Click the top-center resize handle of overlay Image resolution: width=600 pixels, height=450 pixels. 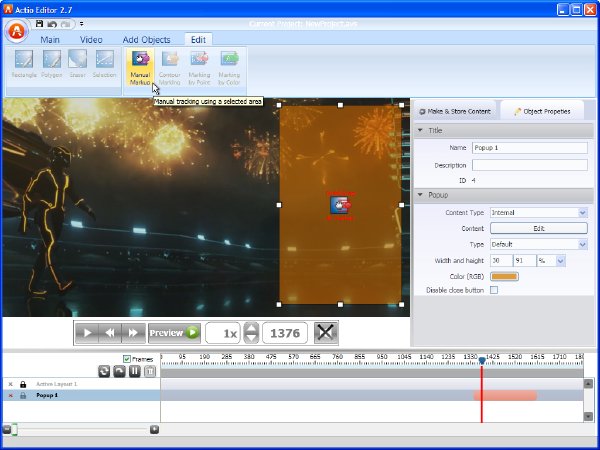pos(340,105)
